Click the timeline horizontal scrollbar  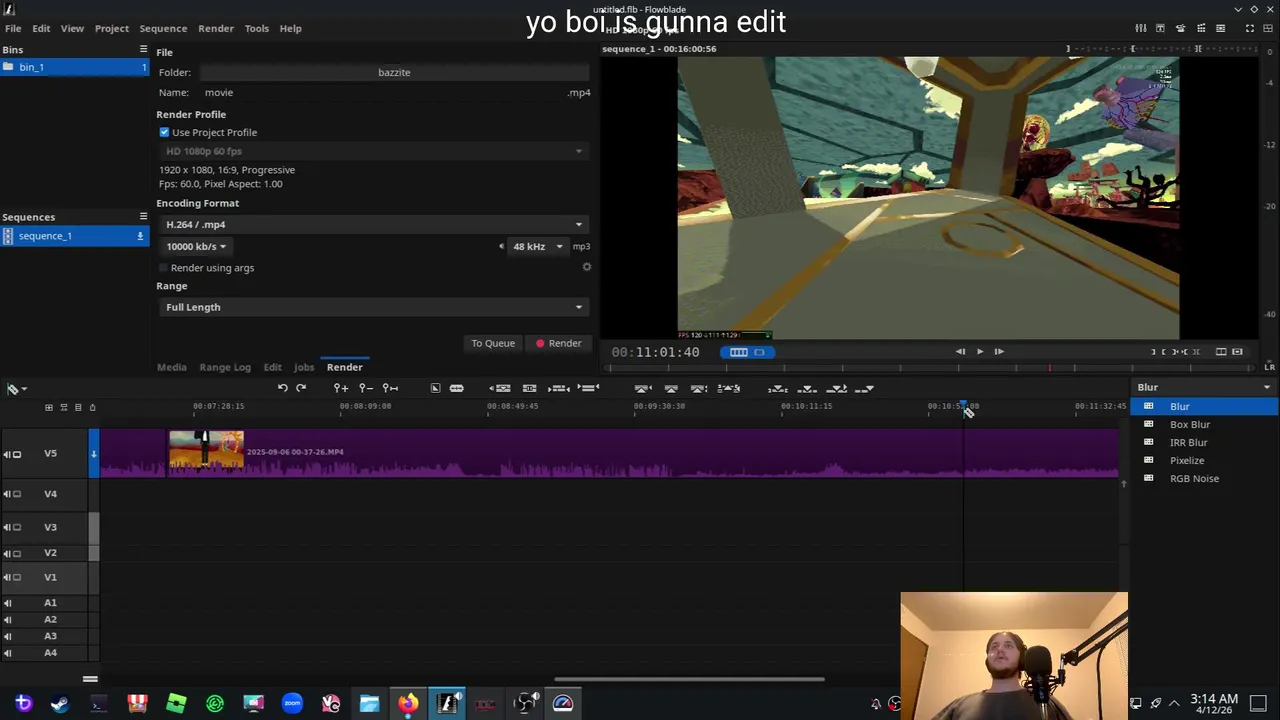point(690,680)
